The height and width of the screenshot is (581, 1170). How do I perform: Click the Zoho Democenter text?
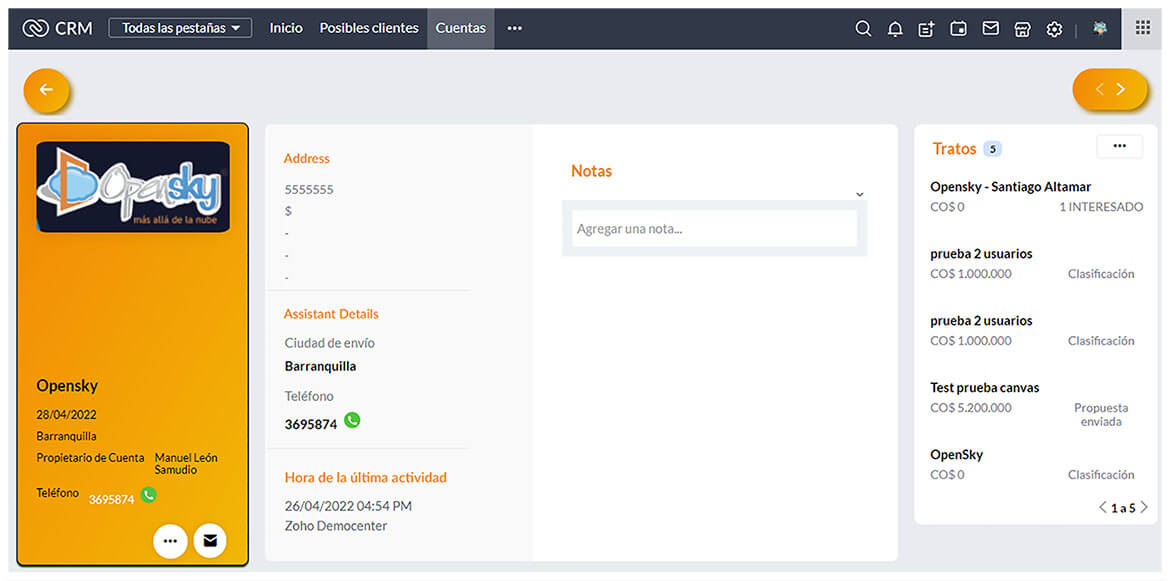point(336,526)
